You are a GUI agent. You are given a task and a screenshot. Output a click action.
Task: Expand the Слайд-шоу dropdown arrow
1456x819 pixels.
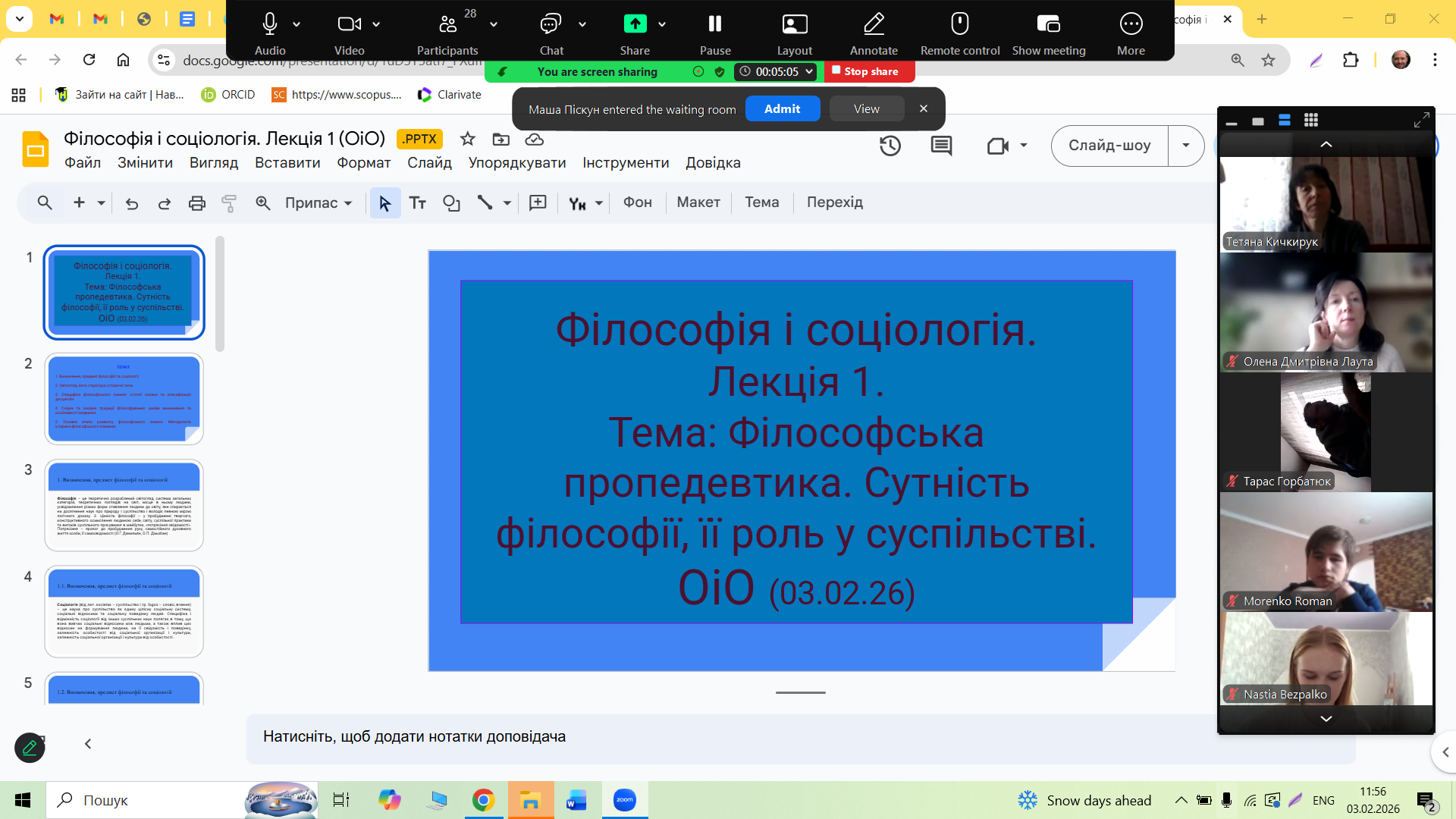(1185, 146)
